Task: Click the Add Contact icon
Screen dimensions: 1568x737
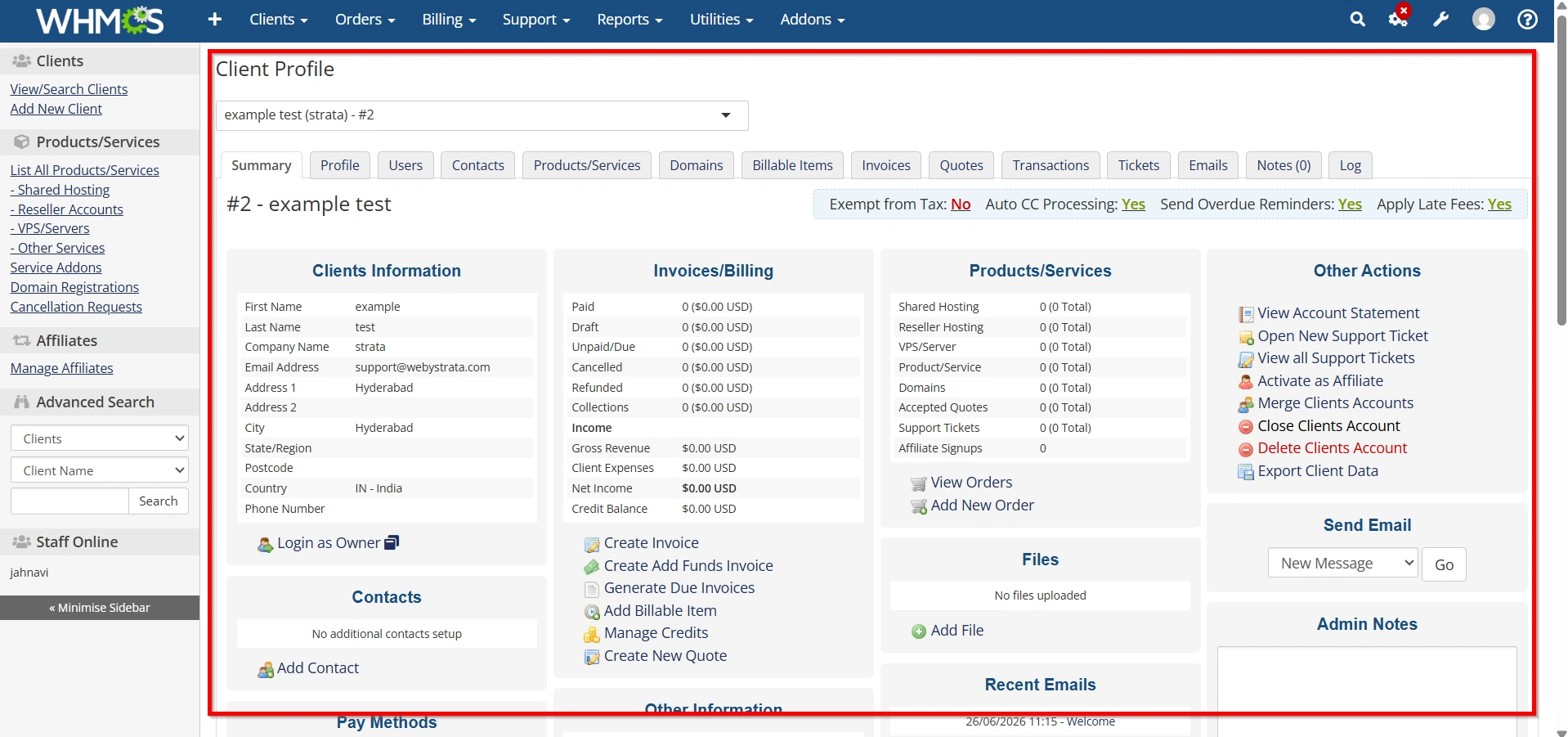Action: pos(266,670)
